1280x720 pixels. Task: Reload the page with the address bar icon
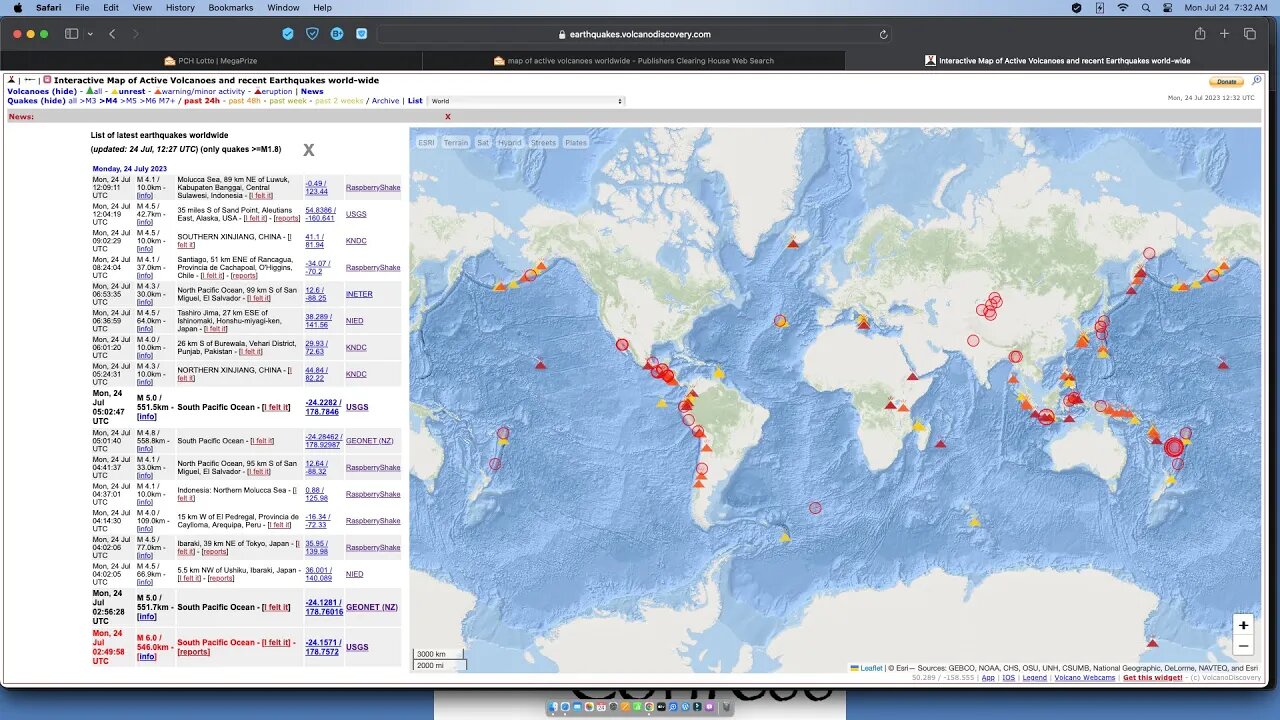884,34
